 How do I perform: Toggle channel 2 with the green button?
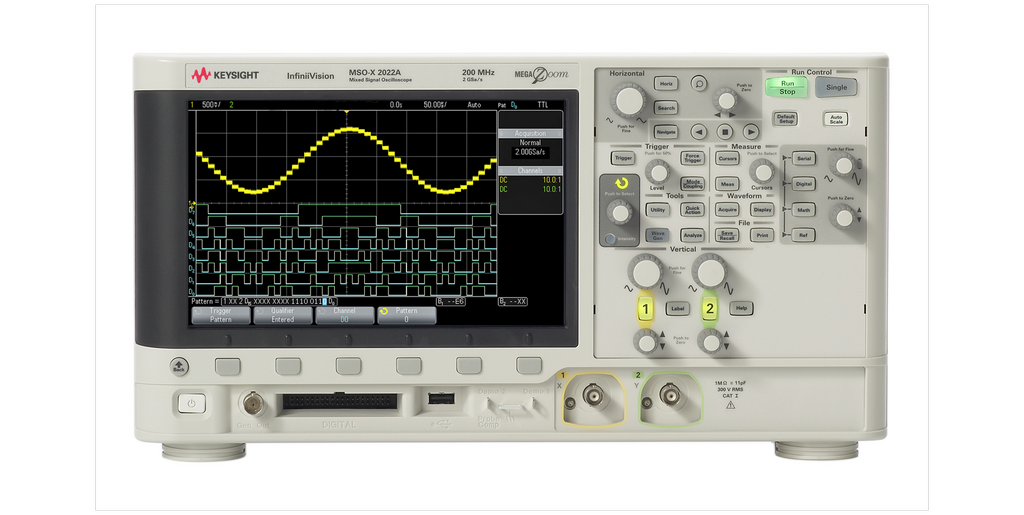click(x=710, y=309)
